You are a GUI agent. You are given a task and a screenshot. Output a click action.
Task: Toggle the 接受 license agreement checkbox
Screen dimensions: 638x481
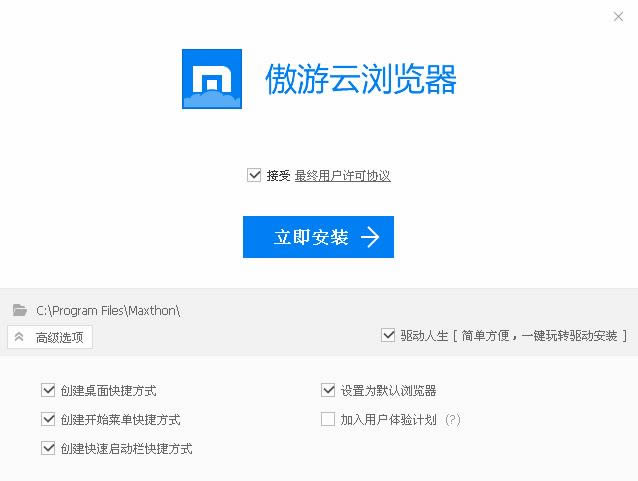pyautogui.click(x=254, y=175)
